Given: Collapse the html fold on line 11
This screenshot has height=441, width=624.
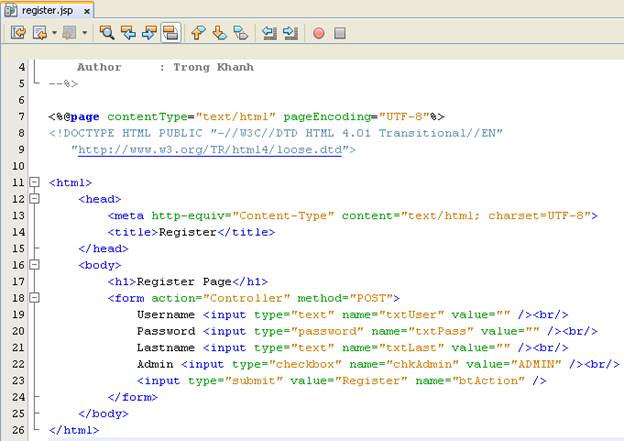Looking at the screenshot, I should (35, 182).
